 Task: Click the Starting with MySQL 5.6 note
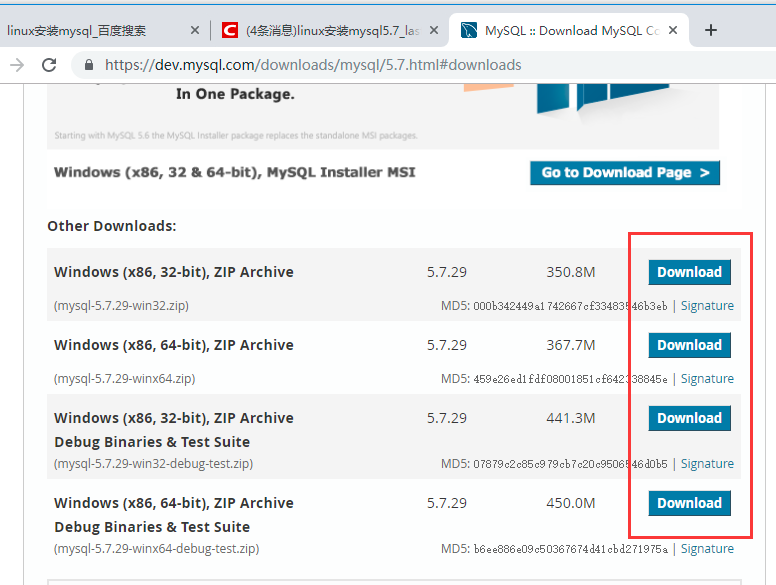pos(236,136)
